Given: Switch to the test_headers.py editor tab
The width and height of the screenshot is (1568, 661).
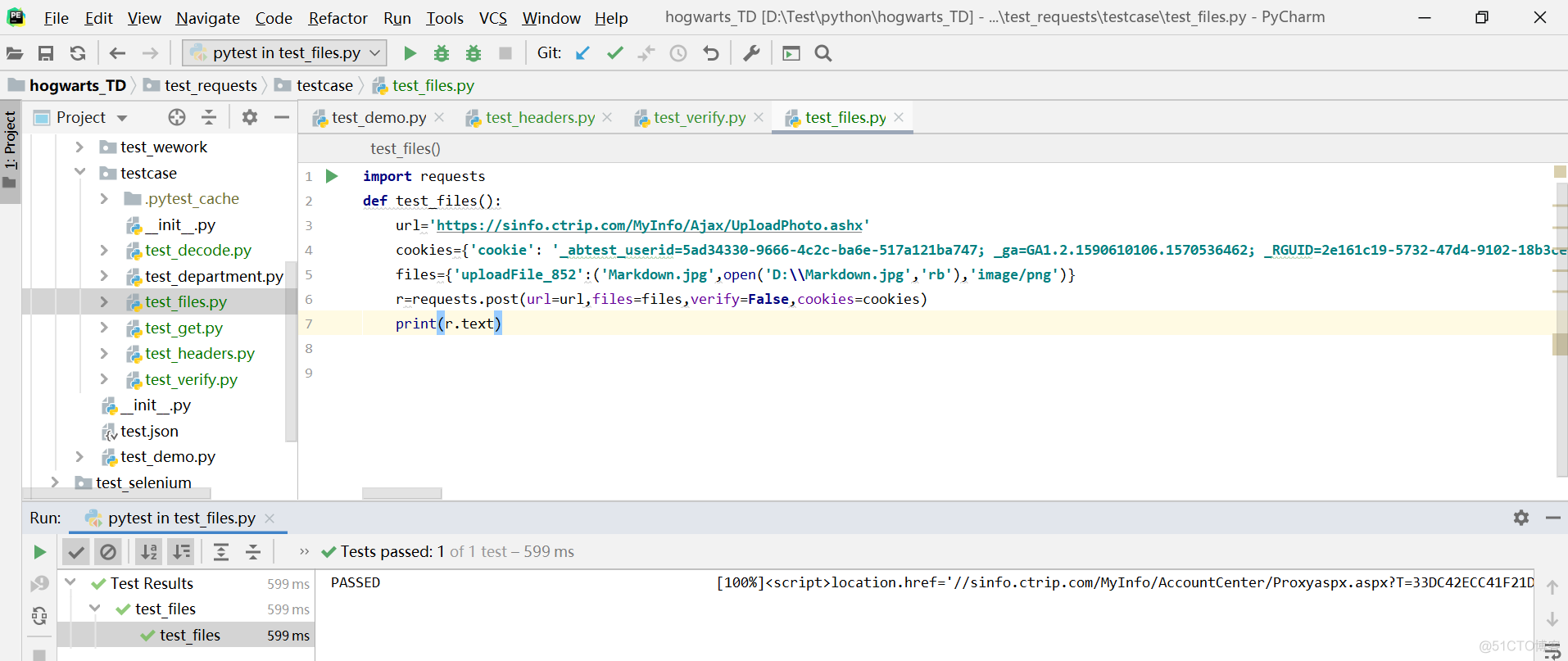Looking at the screenshot, I should 541,118.
